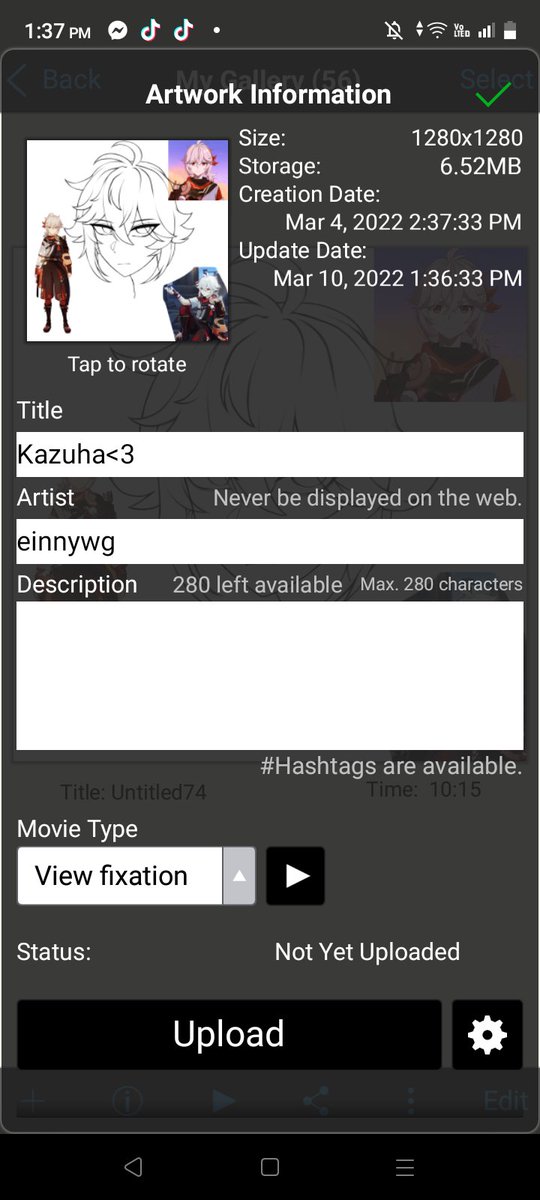Open the Movie Type dropdown arrow
540x1200 pixels.
[239, 876]
